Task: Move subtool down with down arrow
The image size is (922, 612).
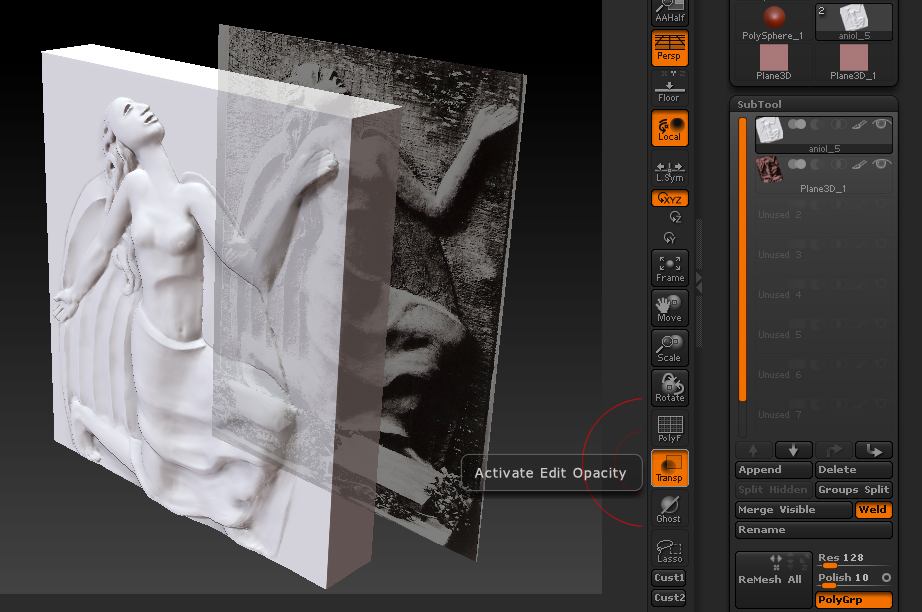Action: pyautogui.click(x=793, y=450)
